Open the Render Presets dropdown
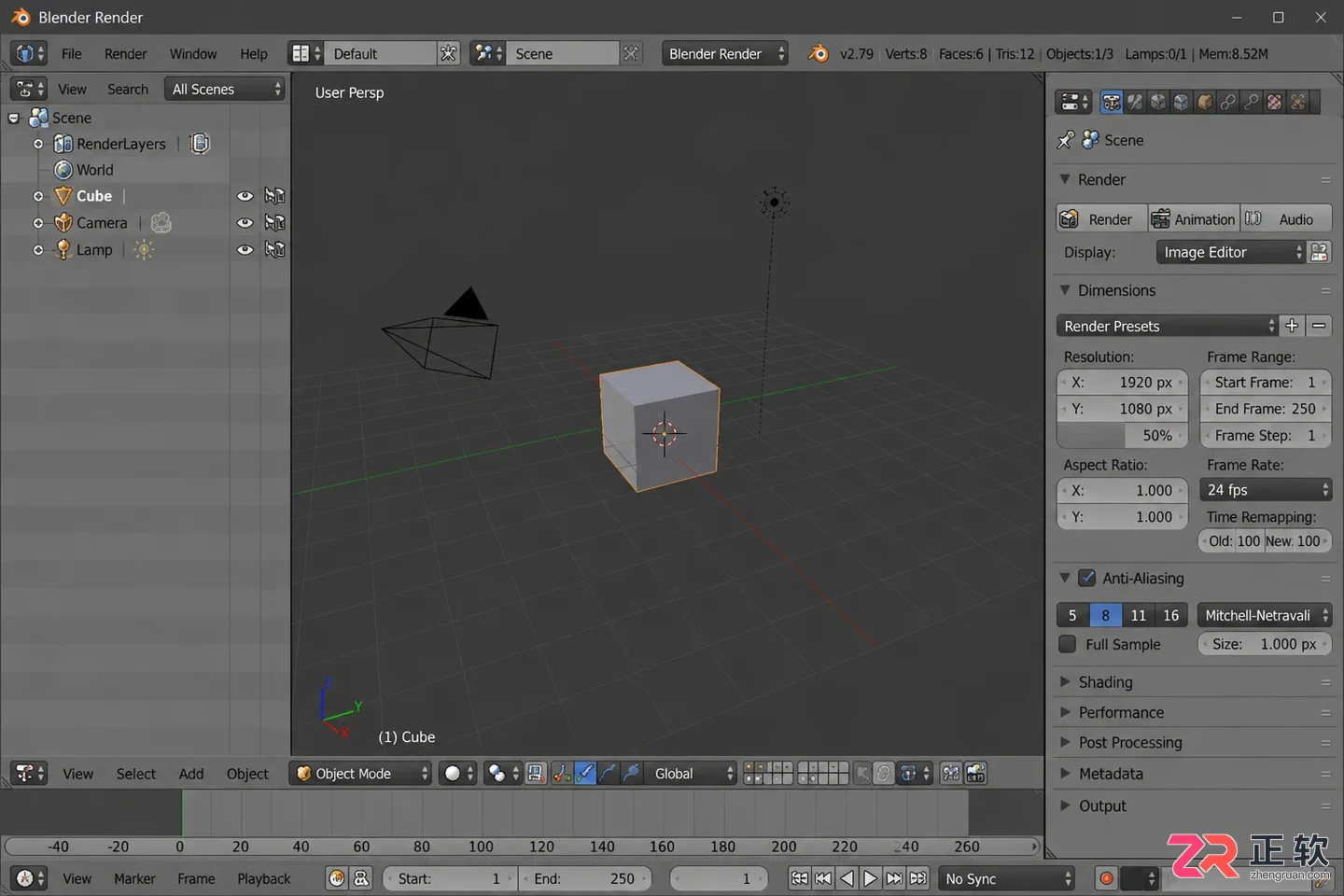Screen dimensions: 1344x896 pos(1168,326)
